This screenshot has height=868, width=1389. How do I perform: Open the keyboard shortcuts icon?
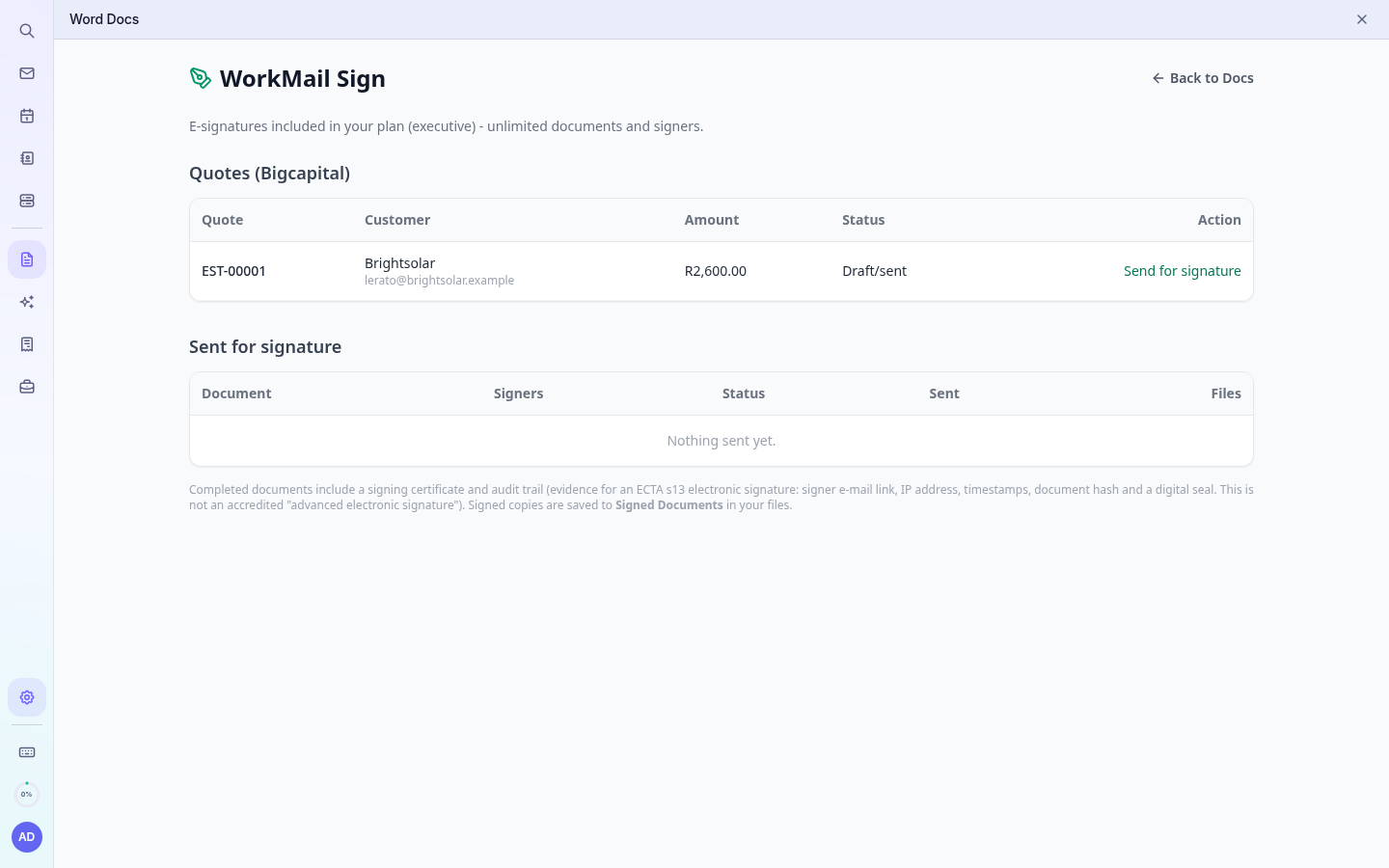pyautogui.click(x=27, y=752)
